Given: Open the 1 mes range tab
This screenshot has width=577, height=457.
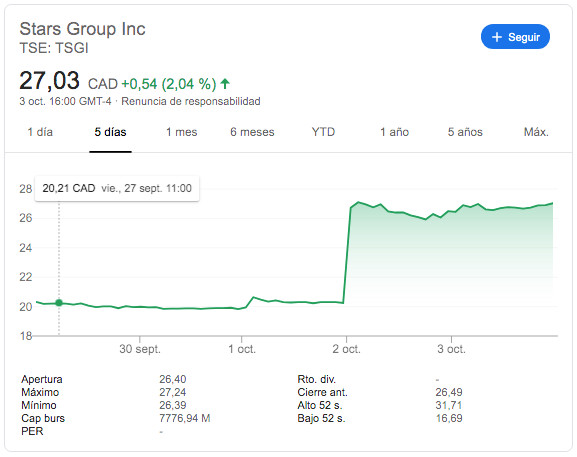Looking at the screenshot, I should click(x=181, y=132).
